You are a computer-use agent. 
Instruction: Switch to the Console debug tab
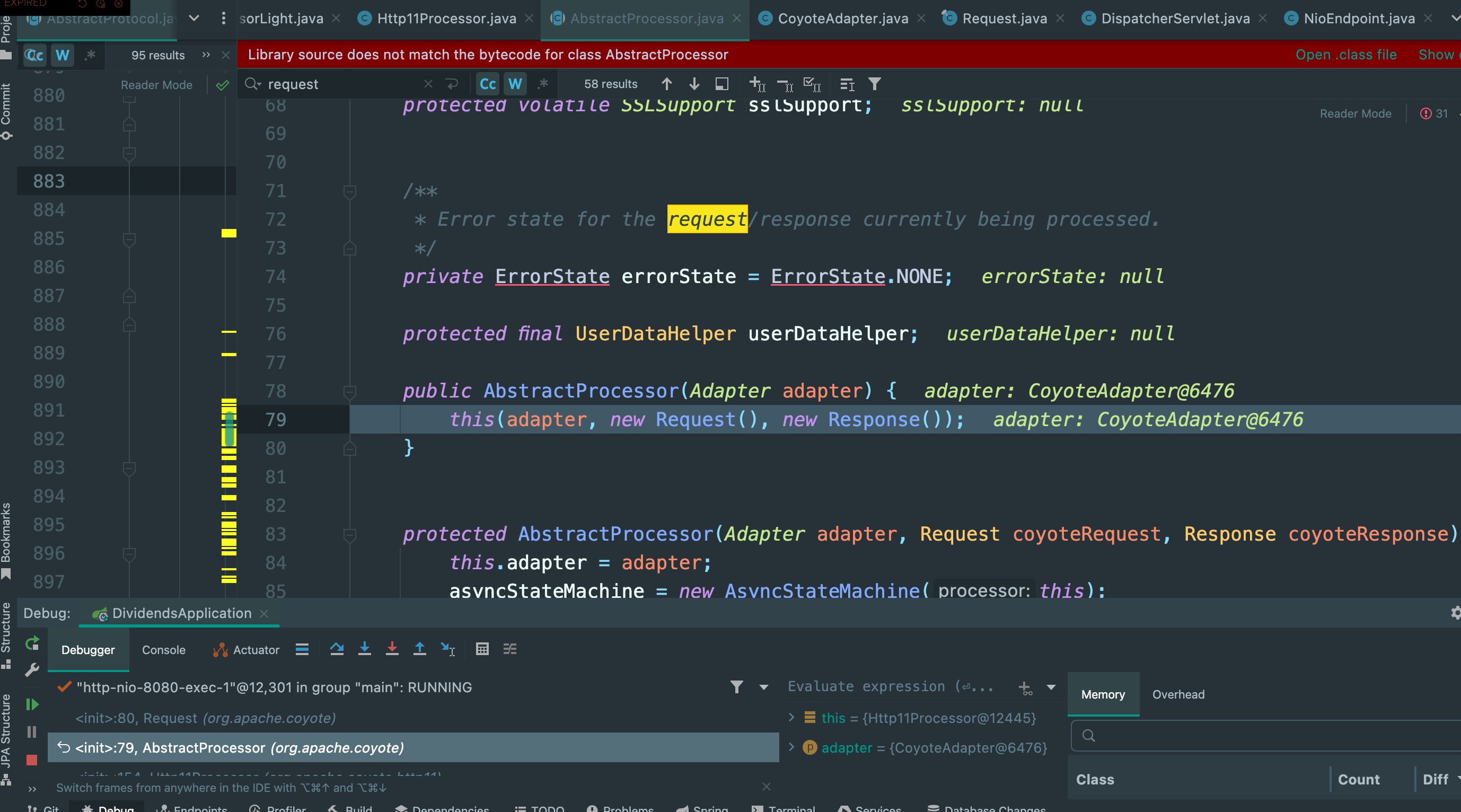tap(163, 650)
